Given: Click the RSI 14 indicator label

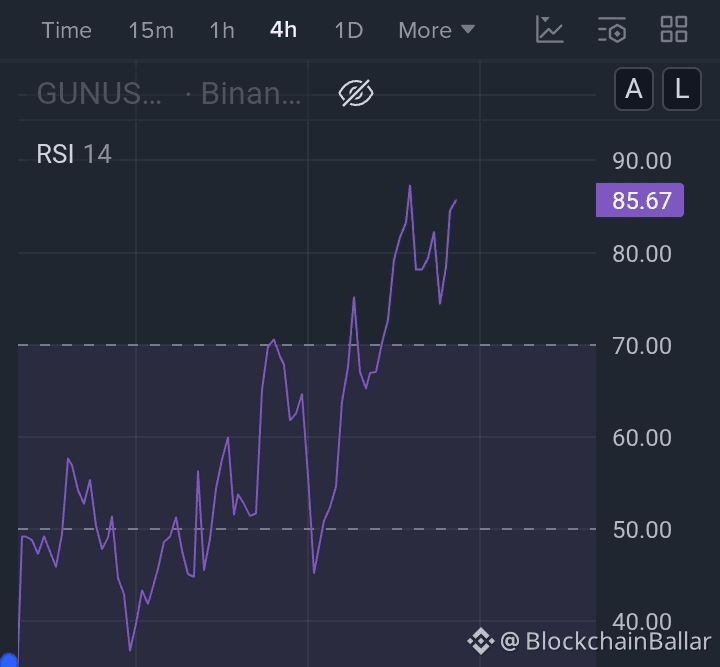Looking at the screenshot, I should (74, 154).
